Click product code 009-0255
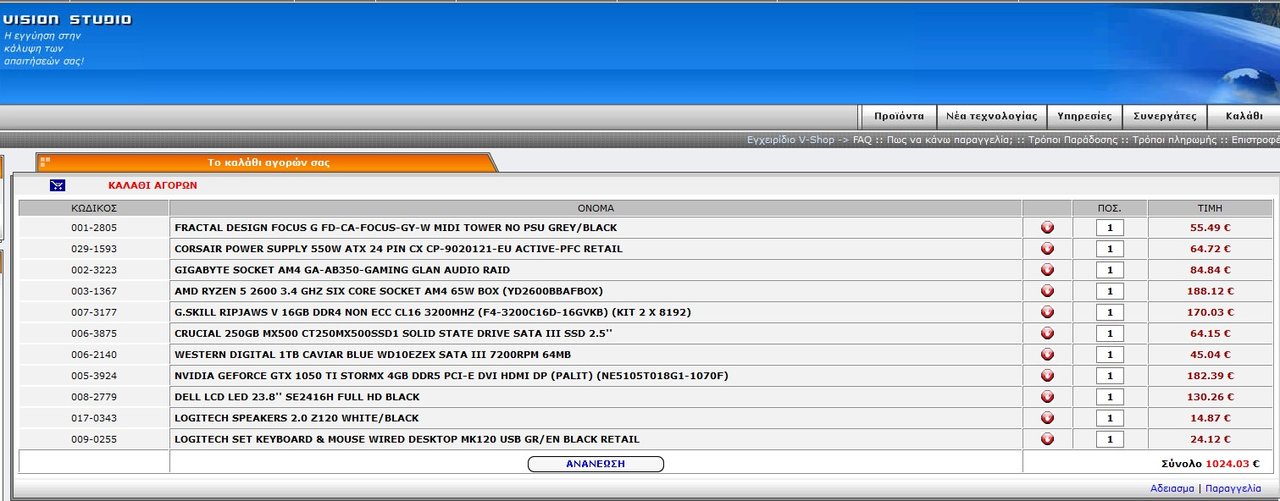 pyautogui.click(x=94, y=439)
